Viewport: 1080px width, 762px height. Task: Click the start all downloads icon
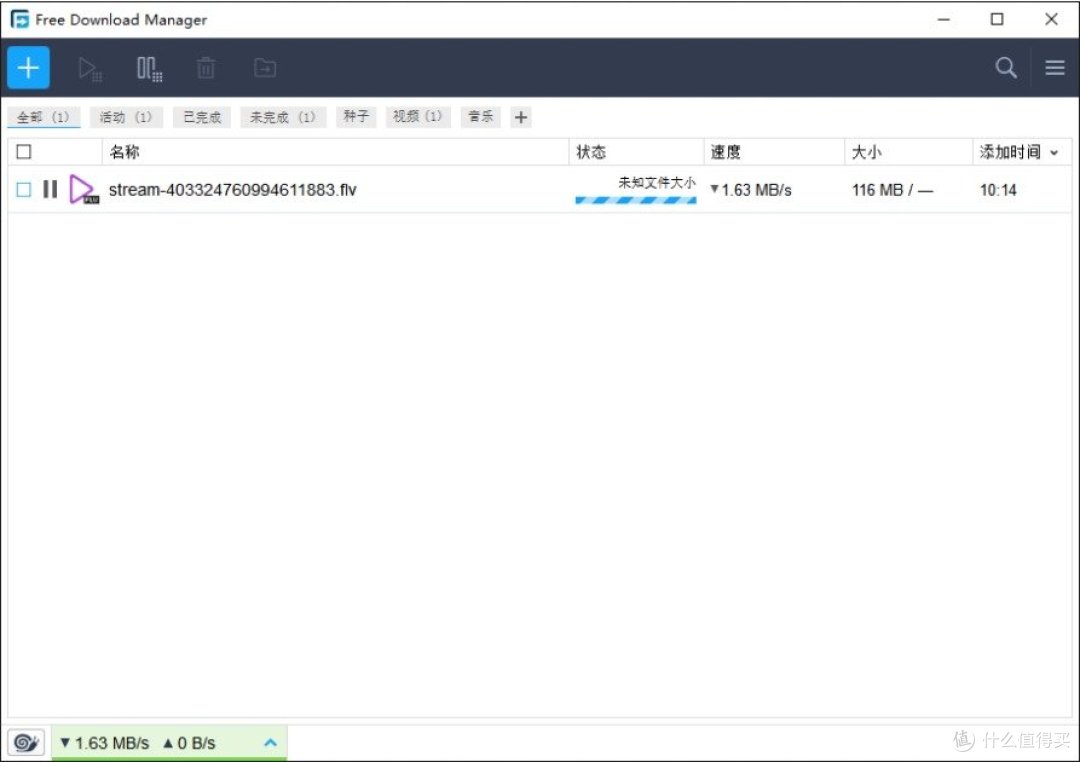point(90,69)
